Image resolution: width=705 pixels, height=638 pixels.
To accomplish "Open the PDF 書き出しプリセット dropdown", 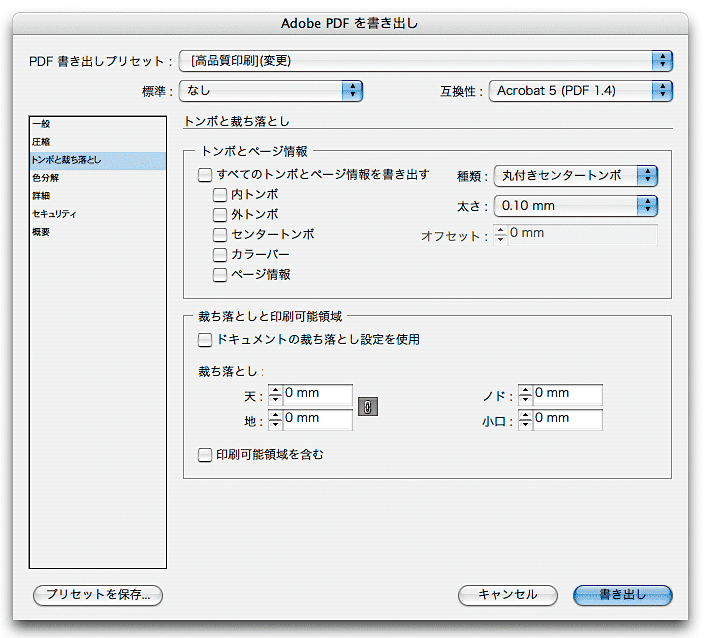I will [x=425, y=61].
